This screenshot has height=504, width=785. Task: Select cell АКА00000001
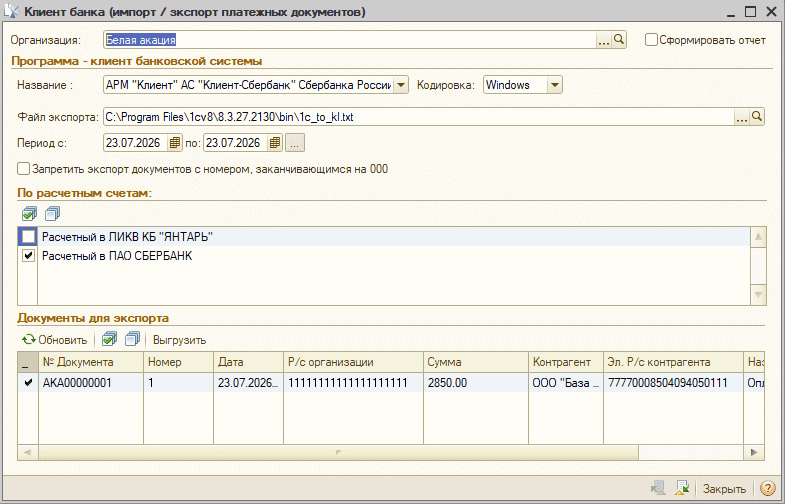tap(91, 383)
